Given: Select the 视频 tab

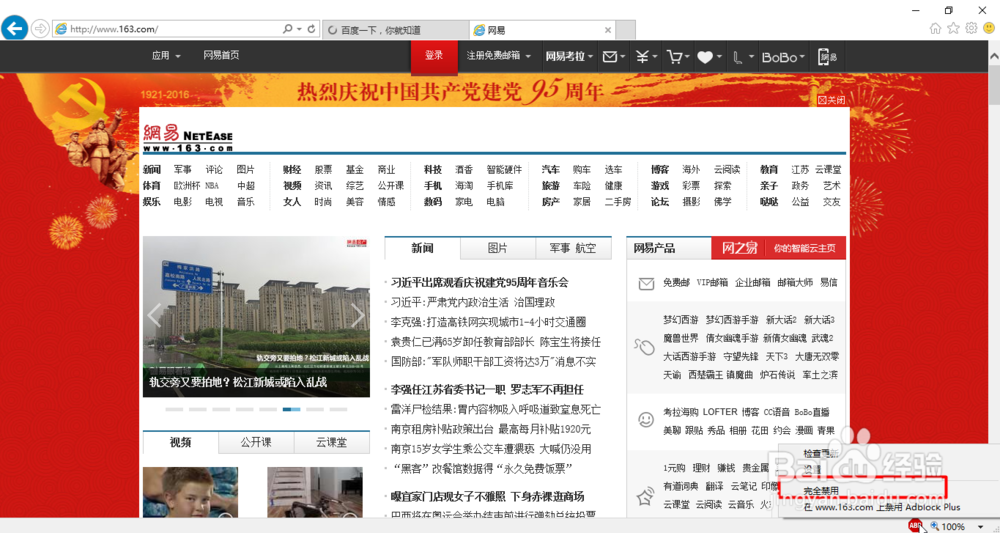Looking at the screenshot, I should pyautogui.click(x=180, y=442).
